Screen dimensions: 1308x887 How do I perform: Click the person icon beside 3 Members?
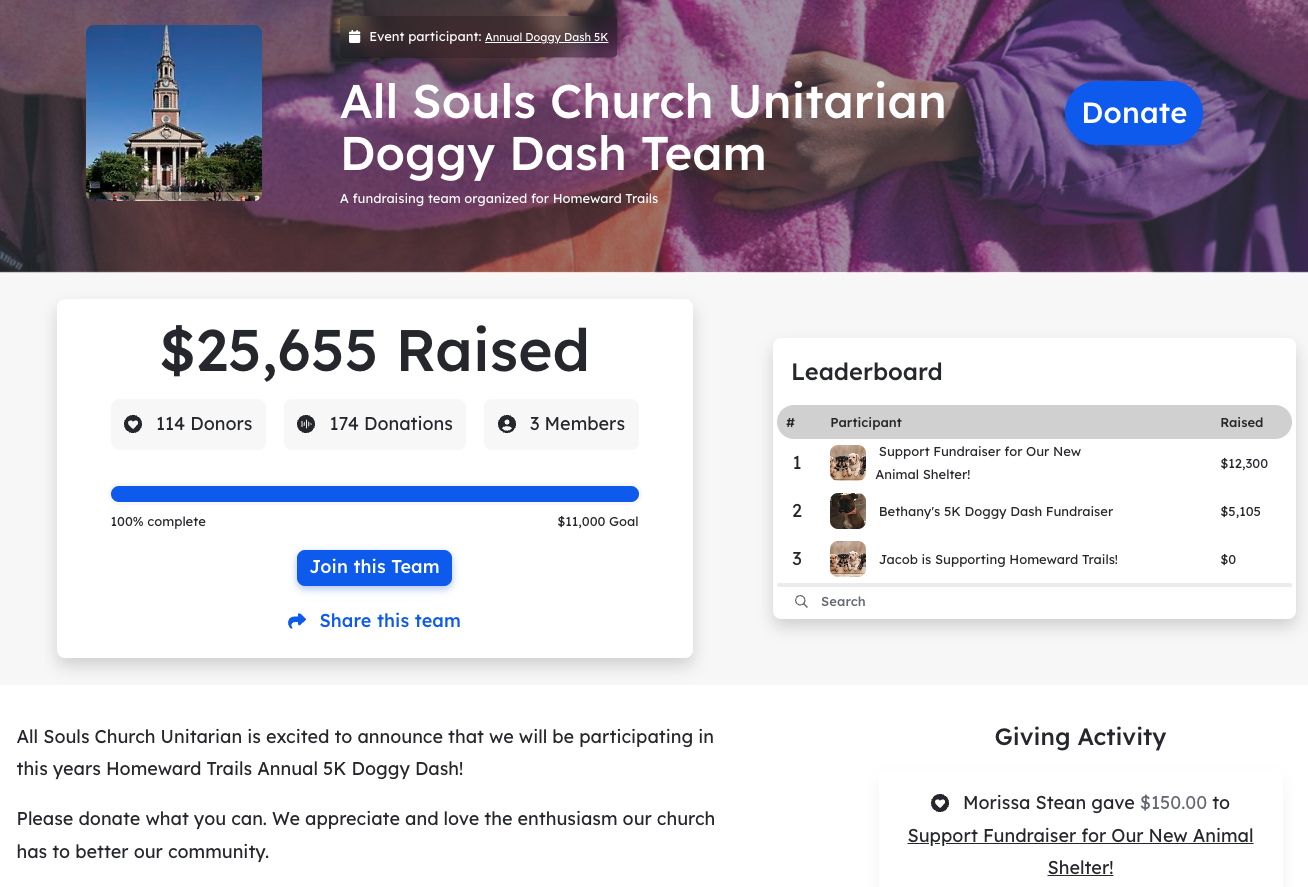pyautogui.click(x=508, y=424)
